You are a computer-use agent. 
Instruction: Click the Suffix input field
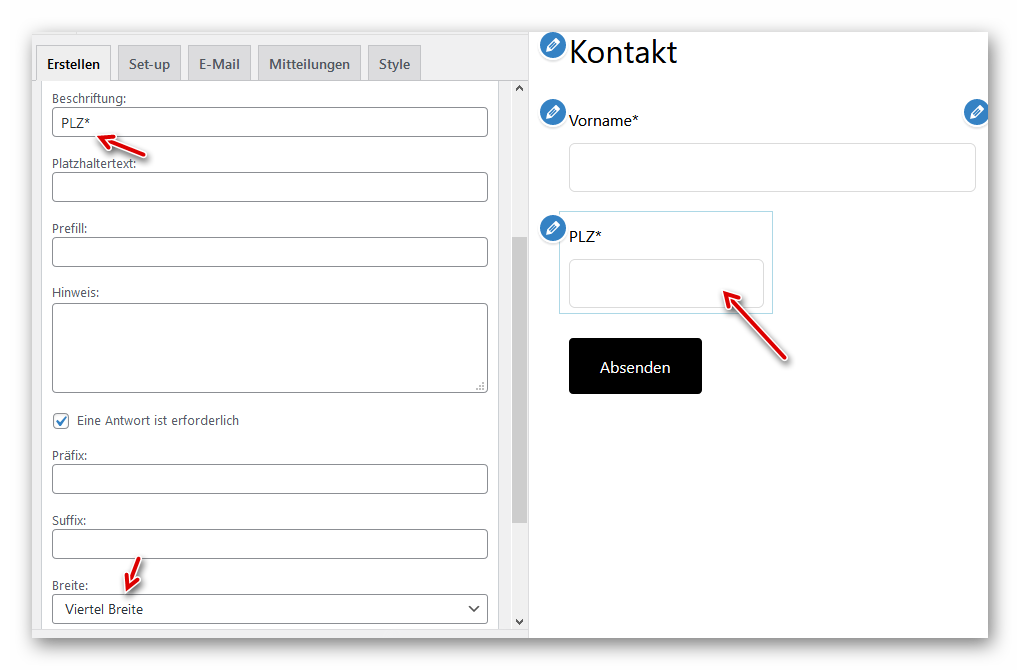point(270,544)
